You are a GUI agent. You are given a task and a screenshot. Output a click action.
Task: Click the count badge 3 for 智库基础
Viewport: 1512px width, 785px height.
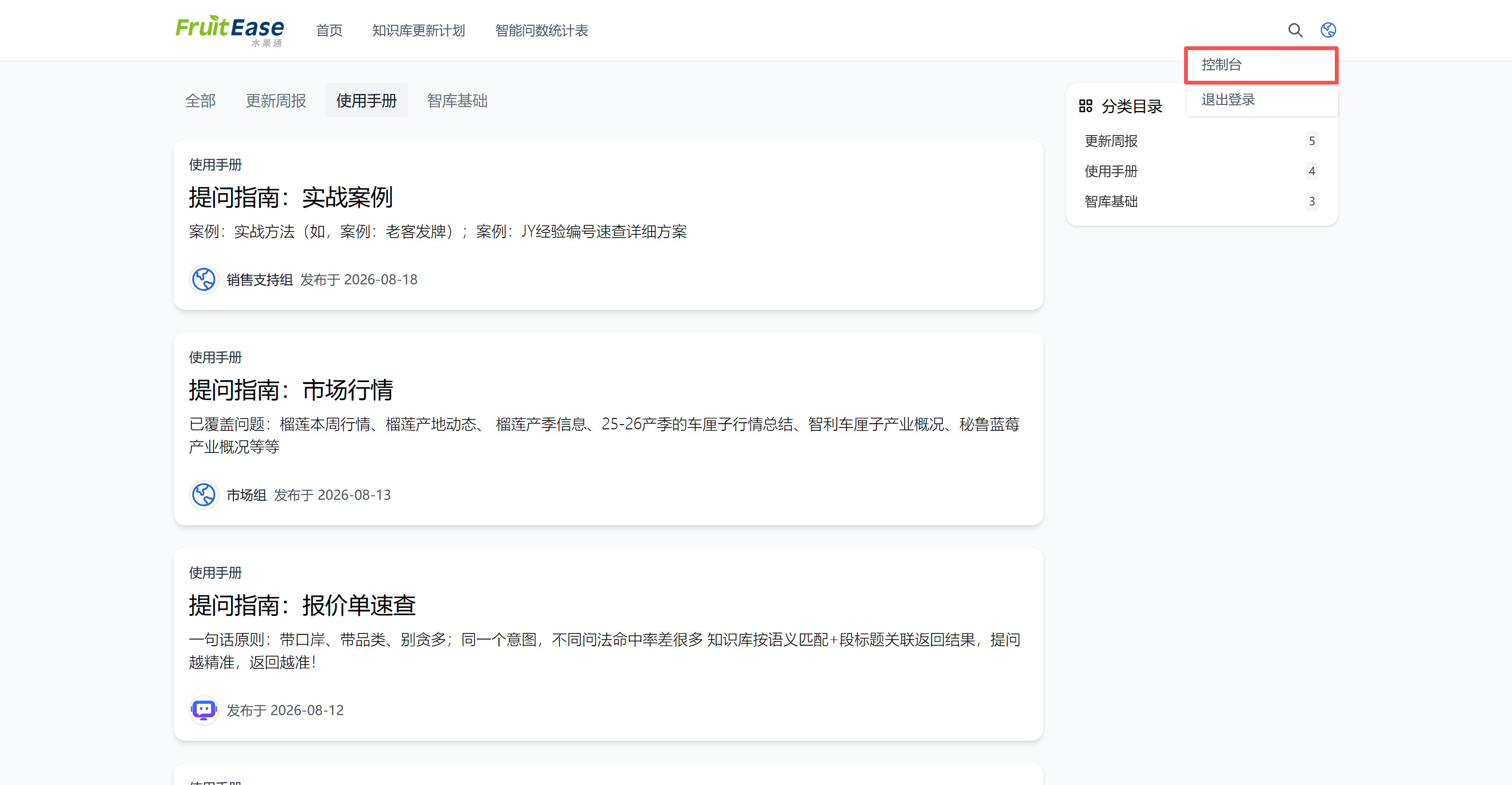click(1312, 202)
